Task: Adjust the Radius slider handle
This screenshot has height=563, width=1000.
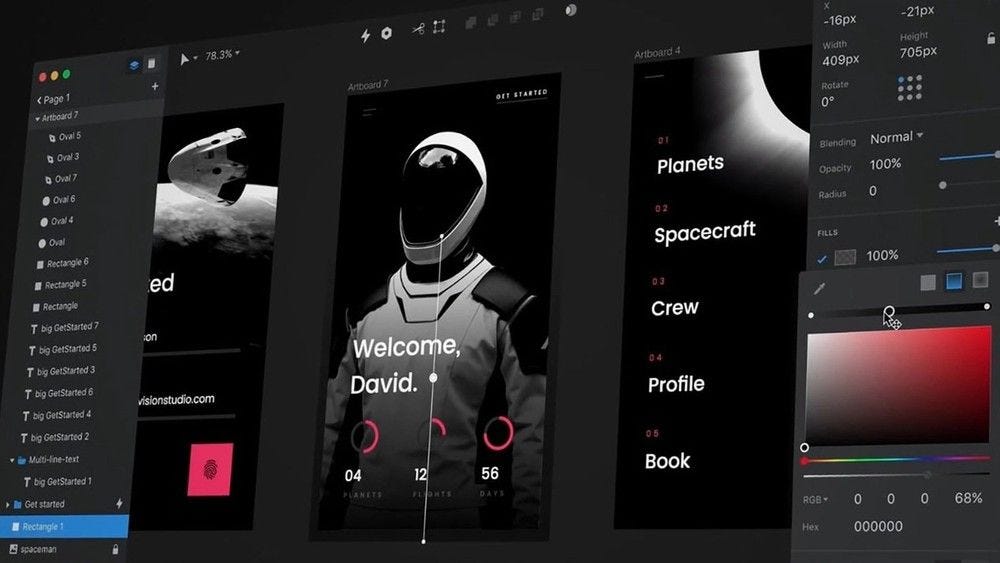Action: coord(943,186)
